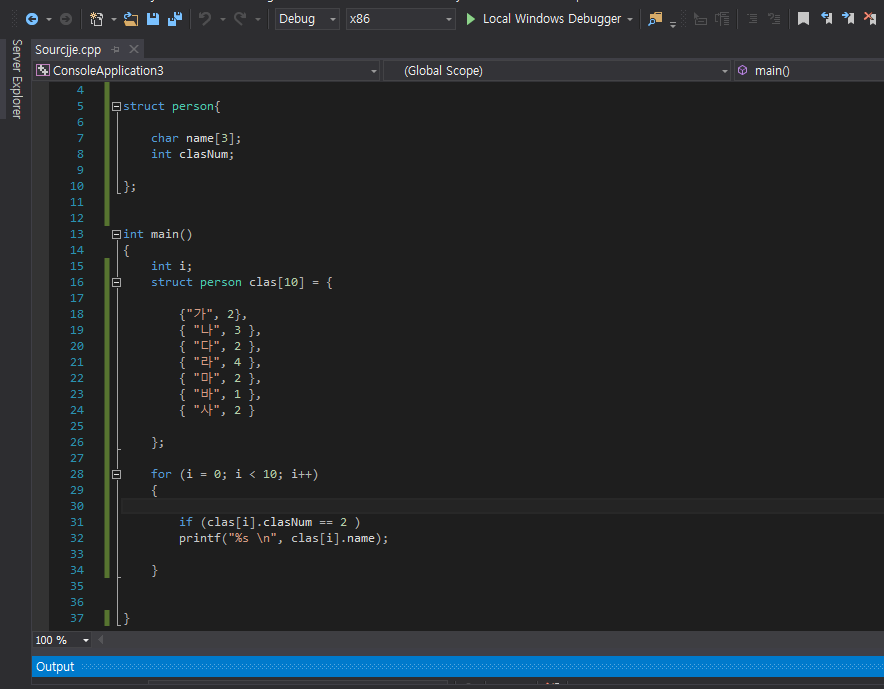Viewport: 884px width, 689px height.
Task: Go to the previous bookmark
Action: [x=826, y=19]
